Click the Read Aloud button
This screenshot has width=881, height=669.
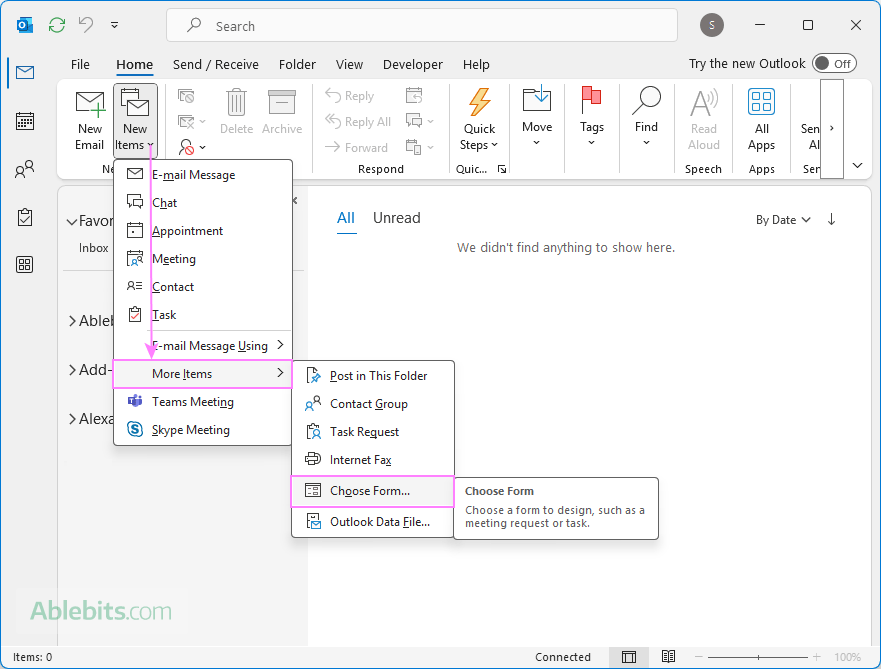coord(703,120)
